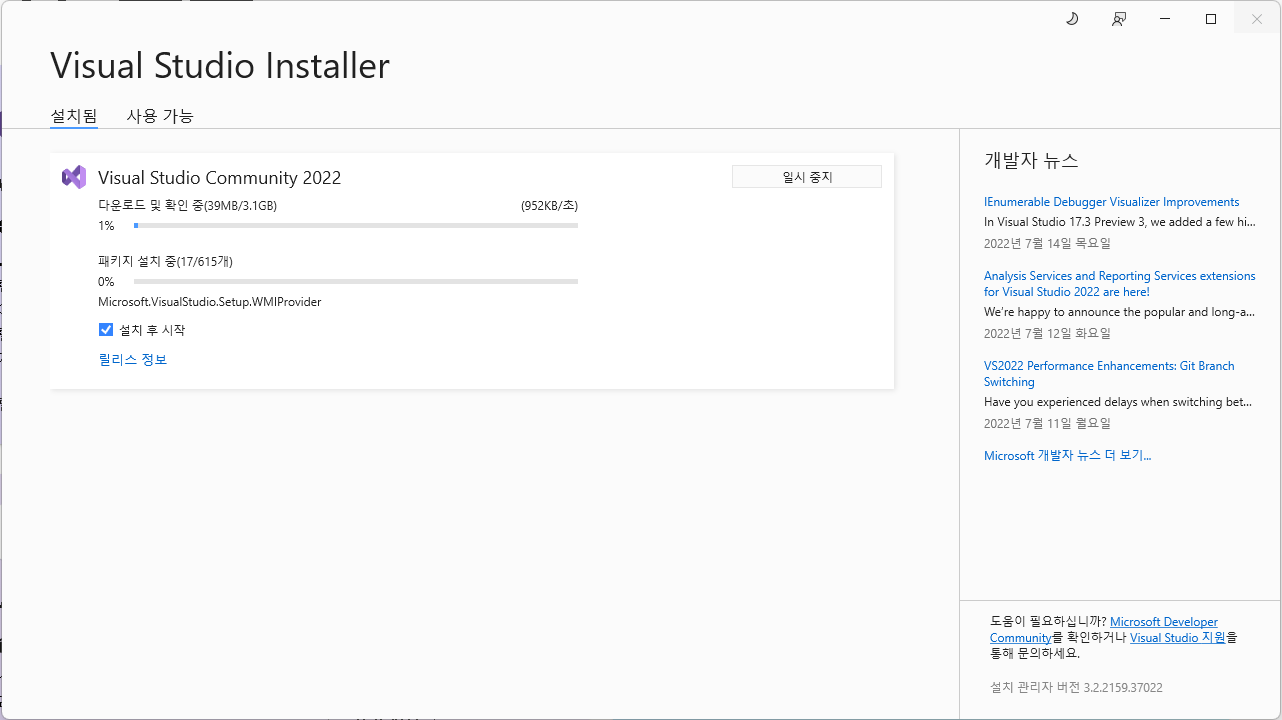1282x720 pixels.
Task: Click the Visual Studio Community purple logo
Action: [74, 177]
